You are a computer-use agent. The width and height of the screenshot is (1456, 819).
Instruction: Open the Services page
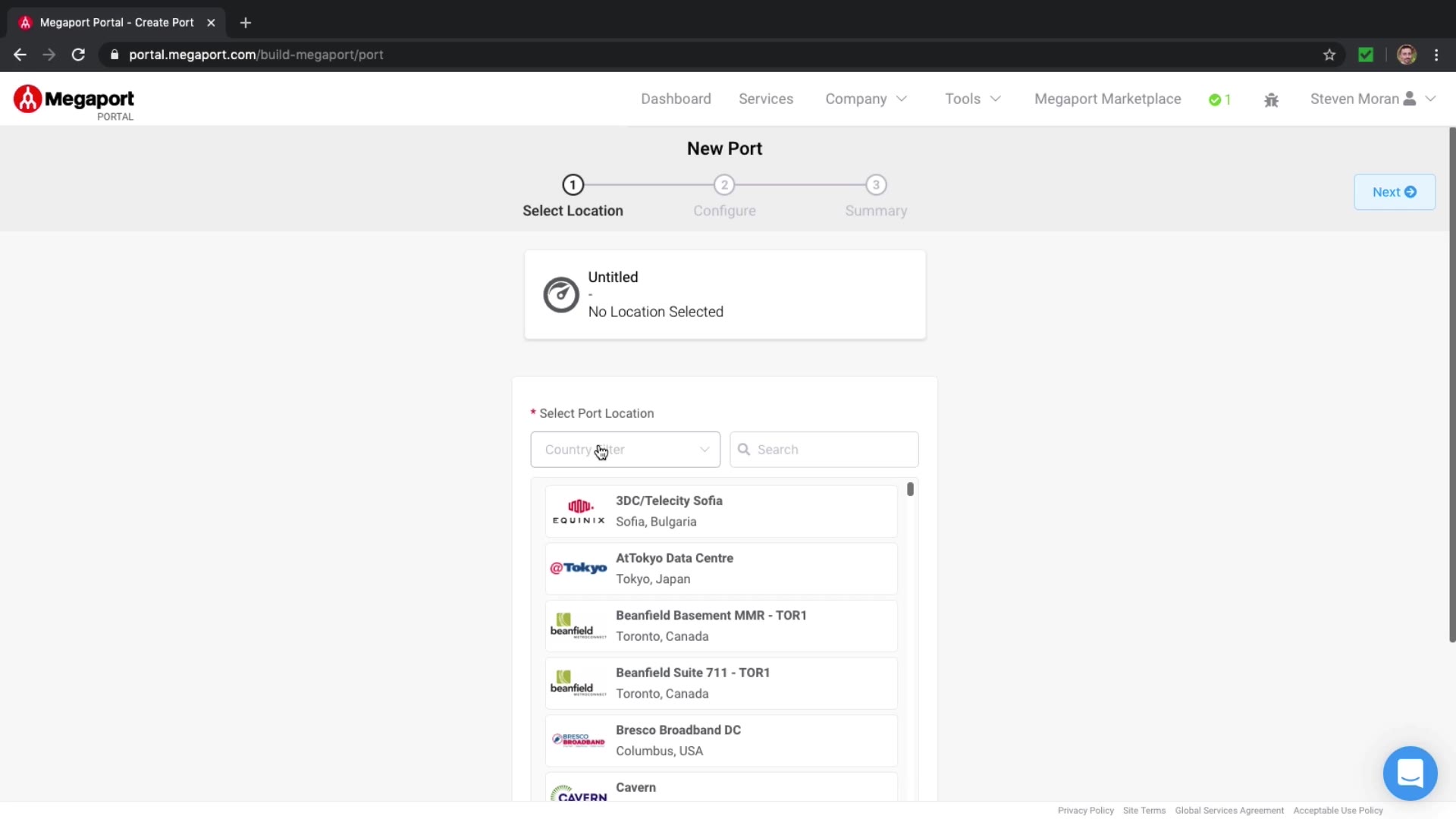point(766,99)
